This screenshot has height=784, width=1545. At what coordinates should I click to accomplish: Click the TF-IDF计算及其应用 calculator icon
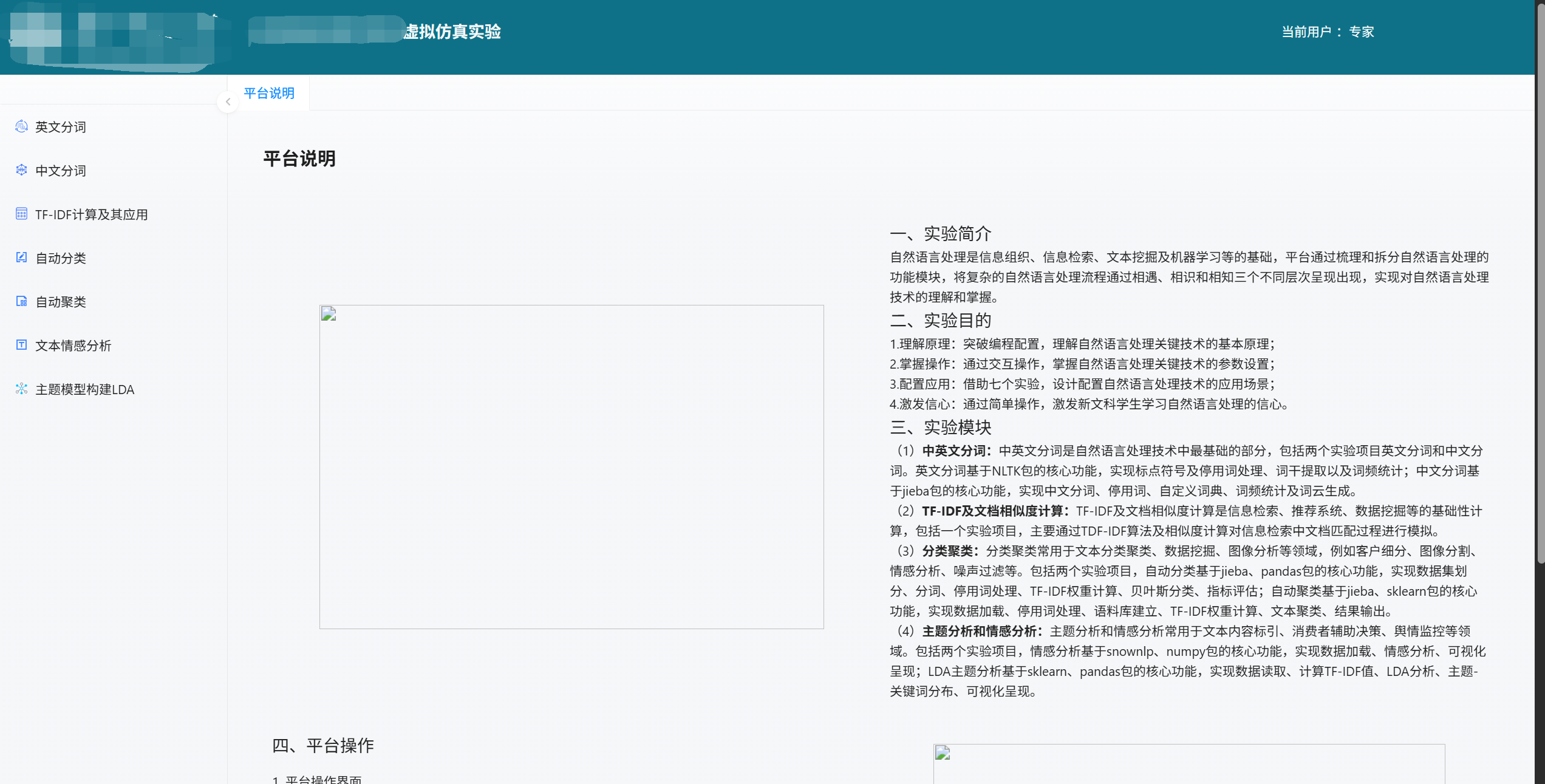click(22, 214)
